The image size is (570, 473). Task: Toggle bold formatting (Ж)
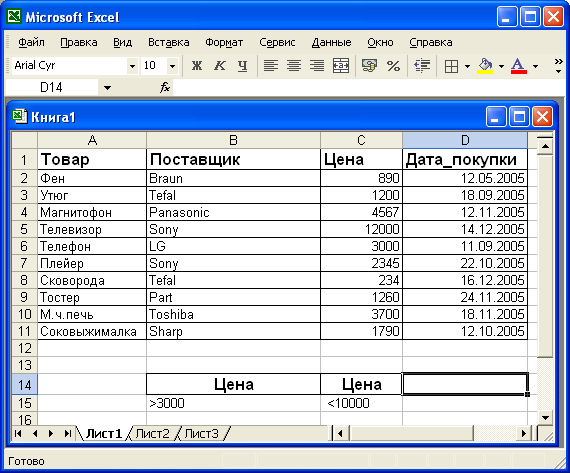pos(197,66)
